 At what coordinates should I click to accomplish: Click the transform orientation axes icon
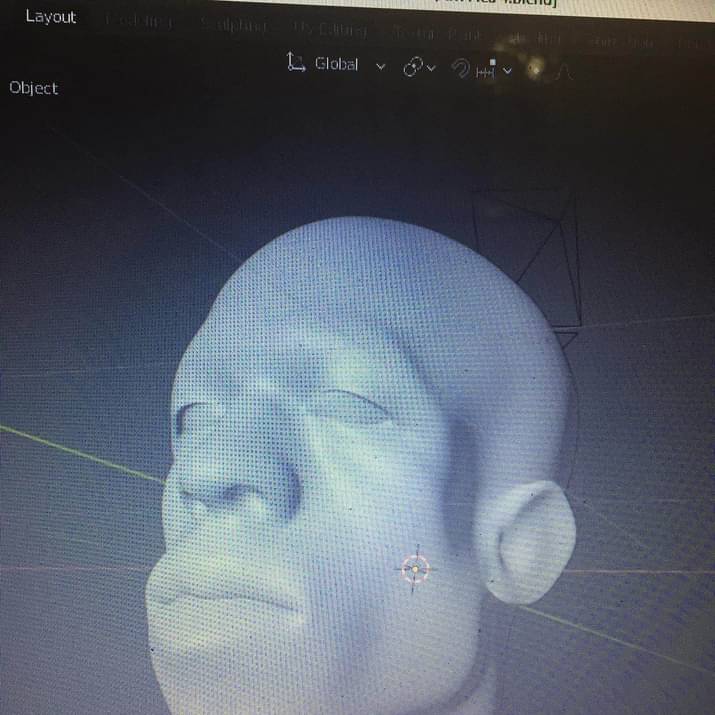tap(296, 64)
